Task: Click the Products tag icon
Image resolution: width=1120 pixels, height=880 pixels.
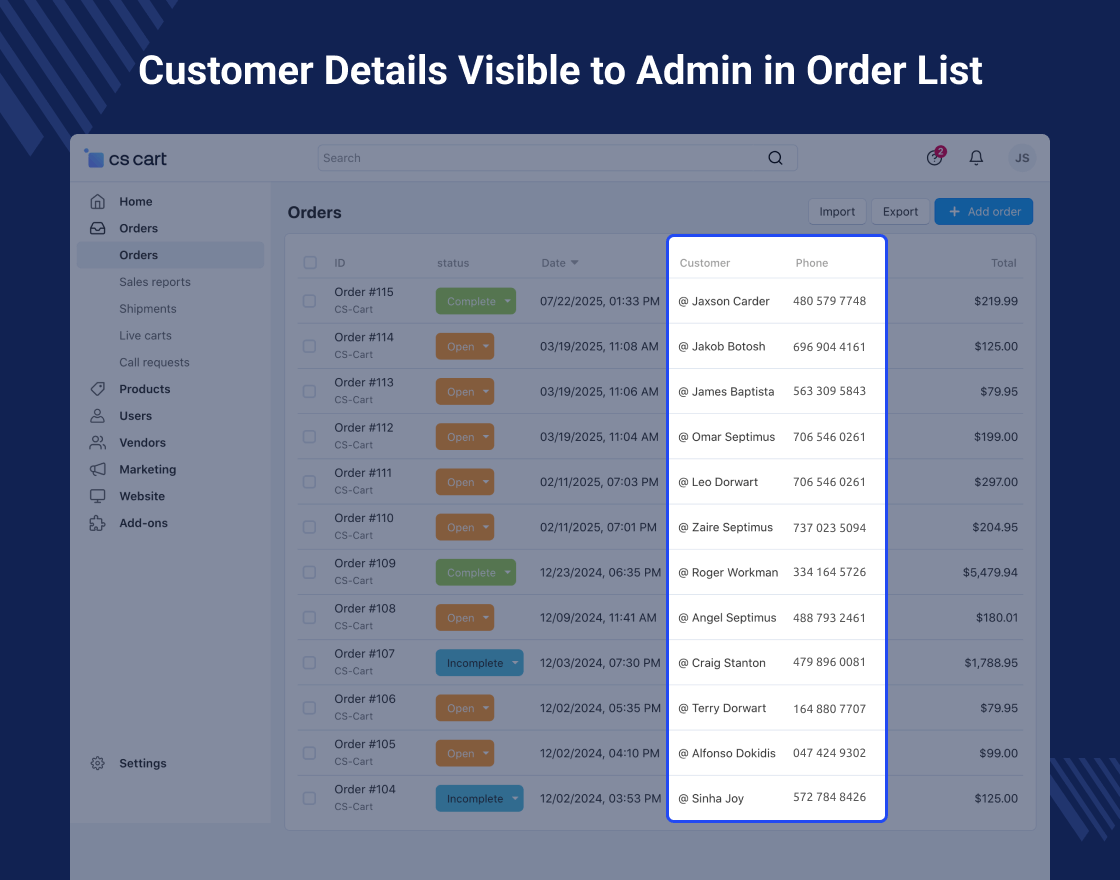Action: click(x=97, y=389)
